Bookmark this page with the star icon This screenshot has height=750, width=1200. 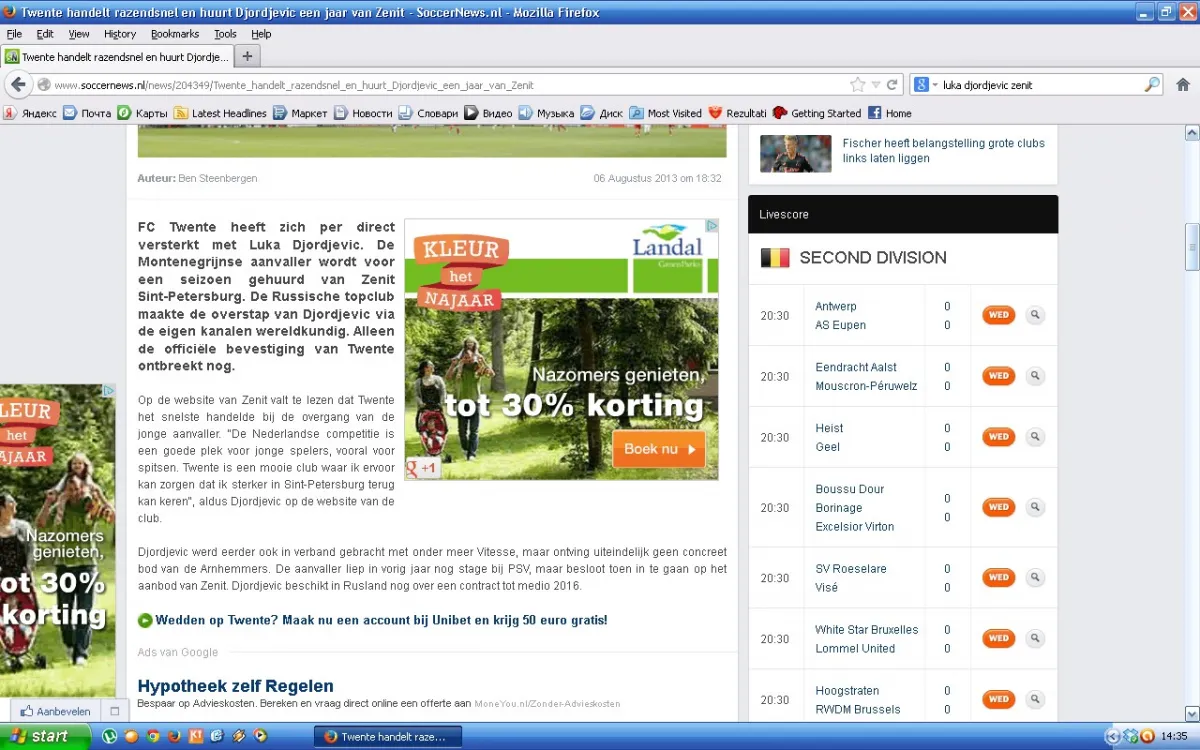click(857, 85)
